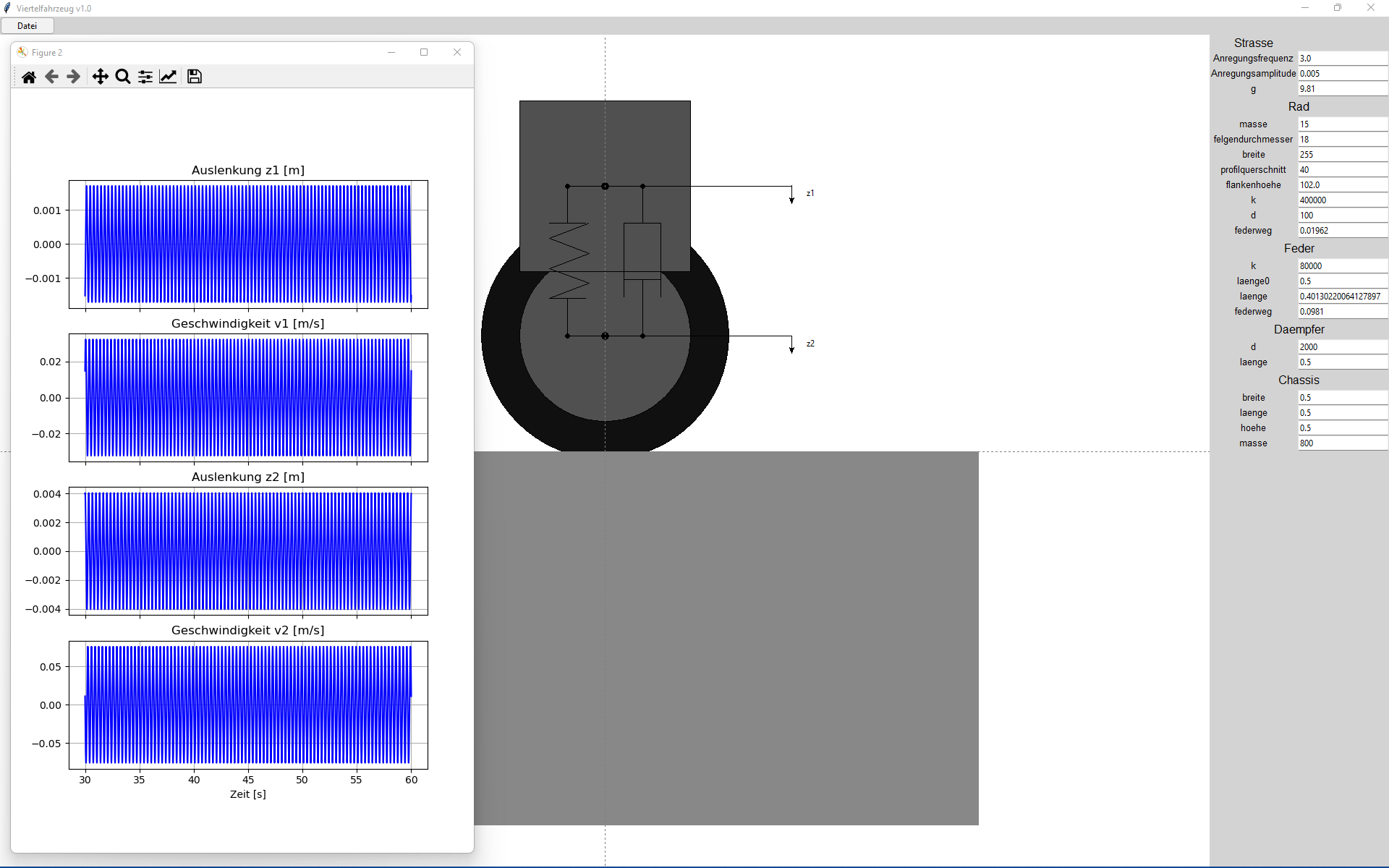Screen dimensions: 1389x868
Task: Select the Chassis masse input field
Action: (x=1342, y=443)
